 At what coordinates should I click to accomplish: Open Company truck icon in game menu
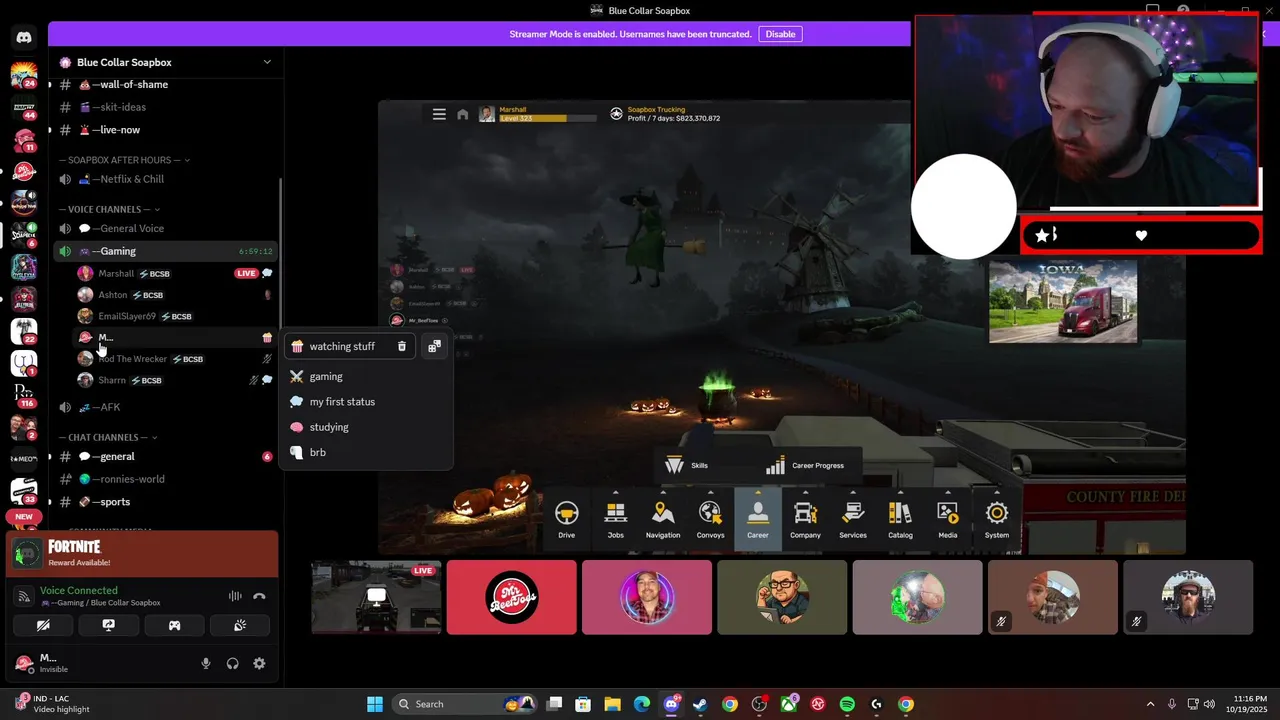805,519
